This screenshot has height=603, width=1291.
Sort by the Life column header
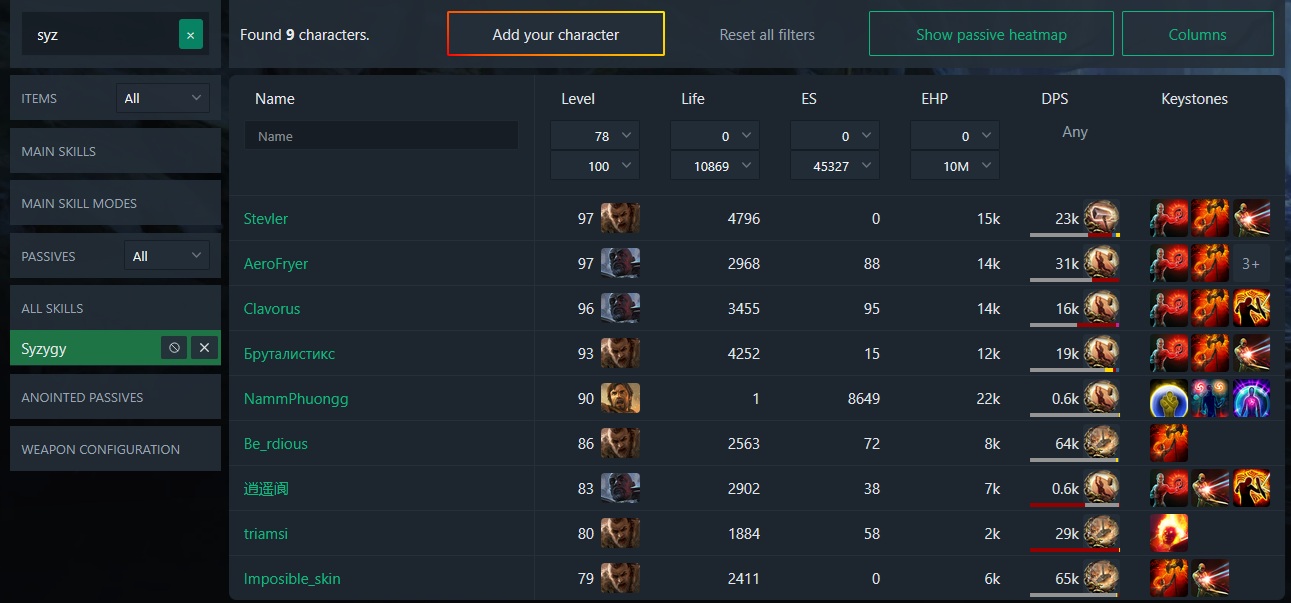click(x=693, y=99)
